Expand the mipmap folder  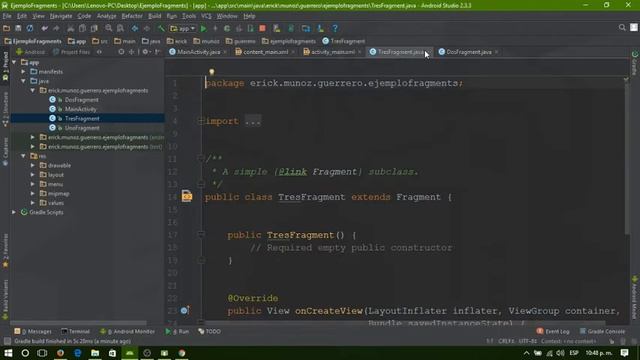[x=33, y=193]
